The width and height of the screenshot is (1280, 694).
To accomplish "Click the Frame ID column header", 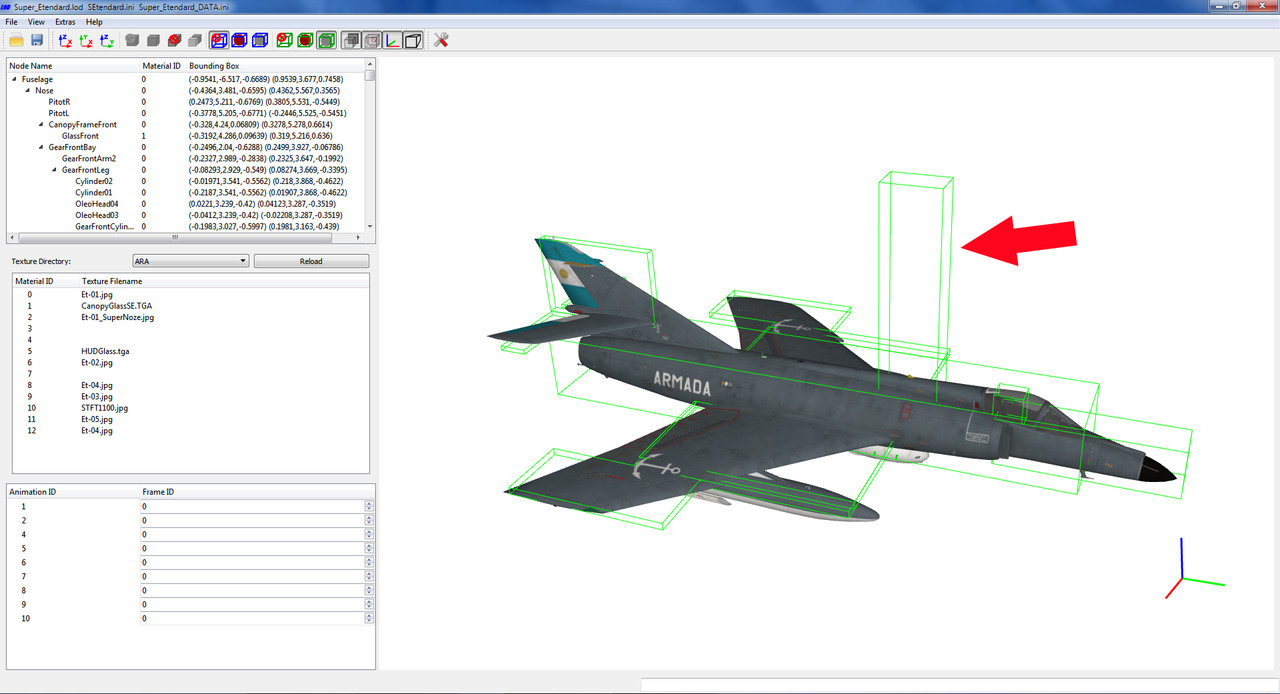I will (158, 492).
